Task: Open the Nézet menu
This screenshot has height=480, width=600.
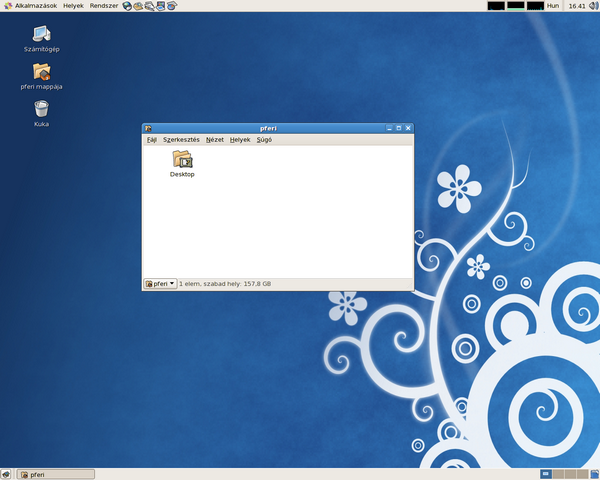Action: pos(215,140)
